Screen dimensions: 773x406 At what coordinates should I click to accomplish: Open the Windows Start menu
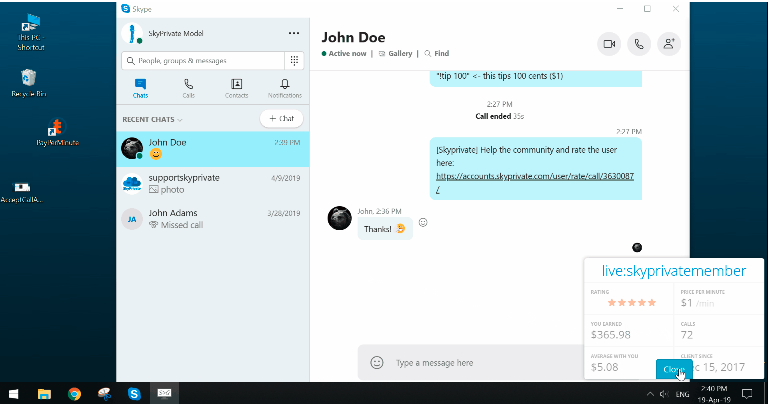[13, 394]
